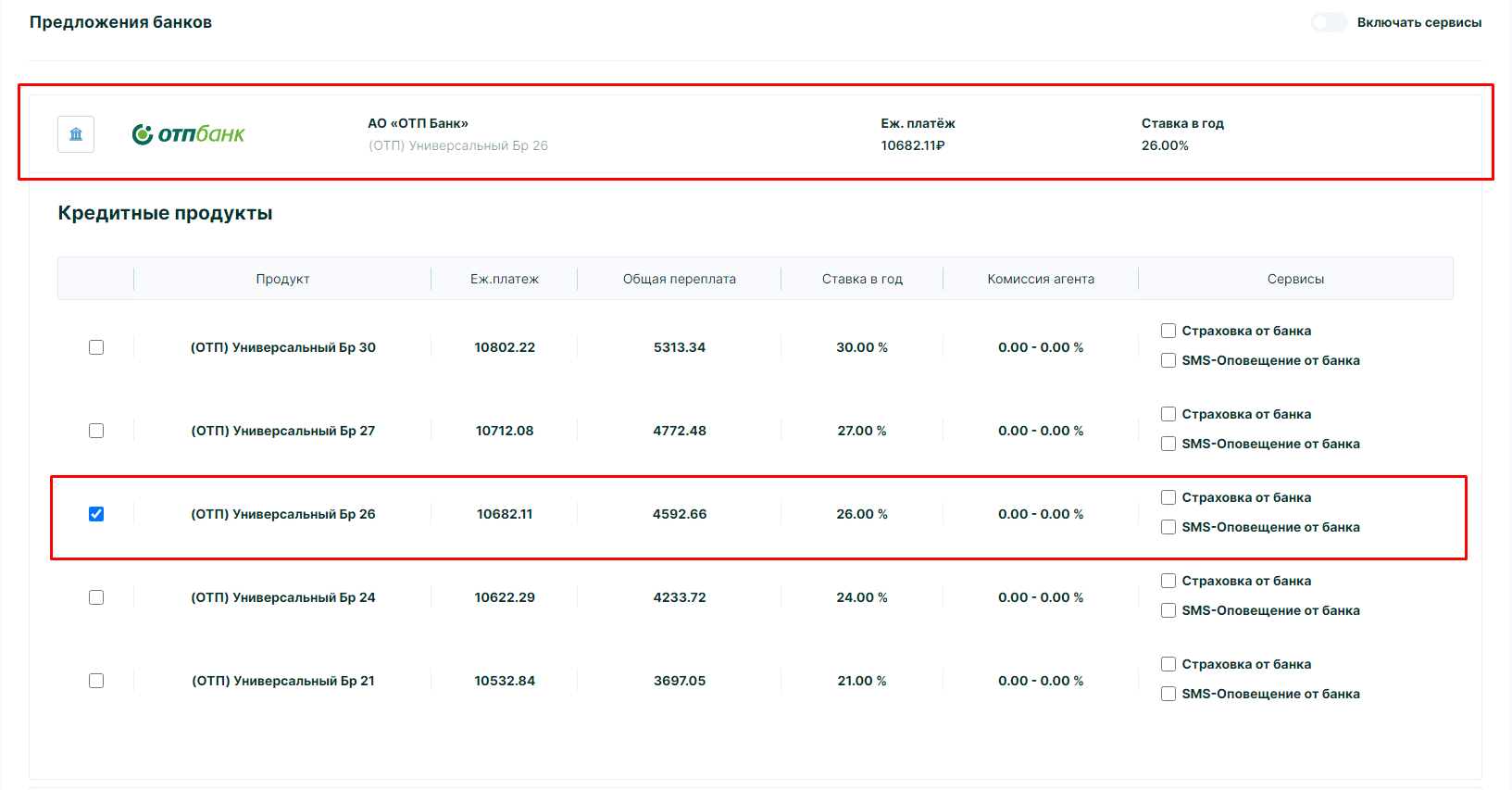Select the Универсальный Бр 30 product checkbox
The width and height of the screenshot is (1512, 790).
[96, 347]
